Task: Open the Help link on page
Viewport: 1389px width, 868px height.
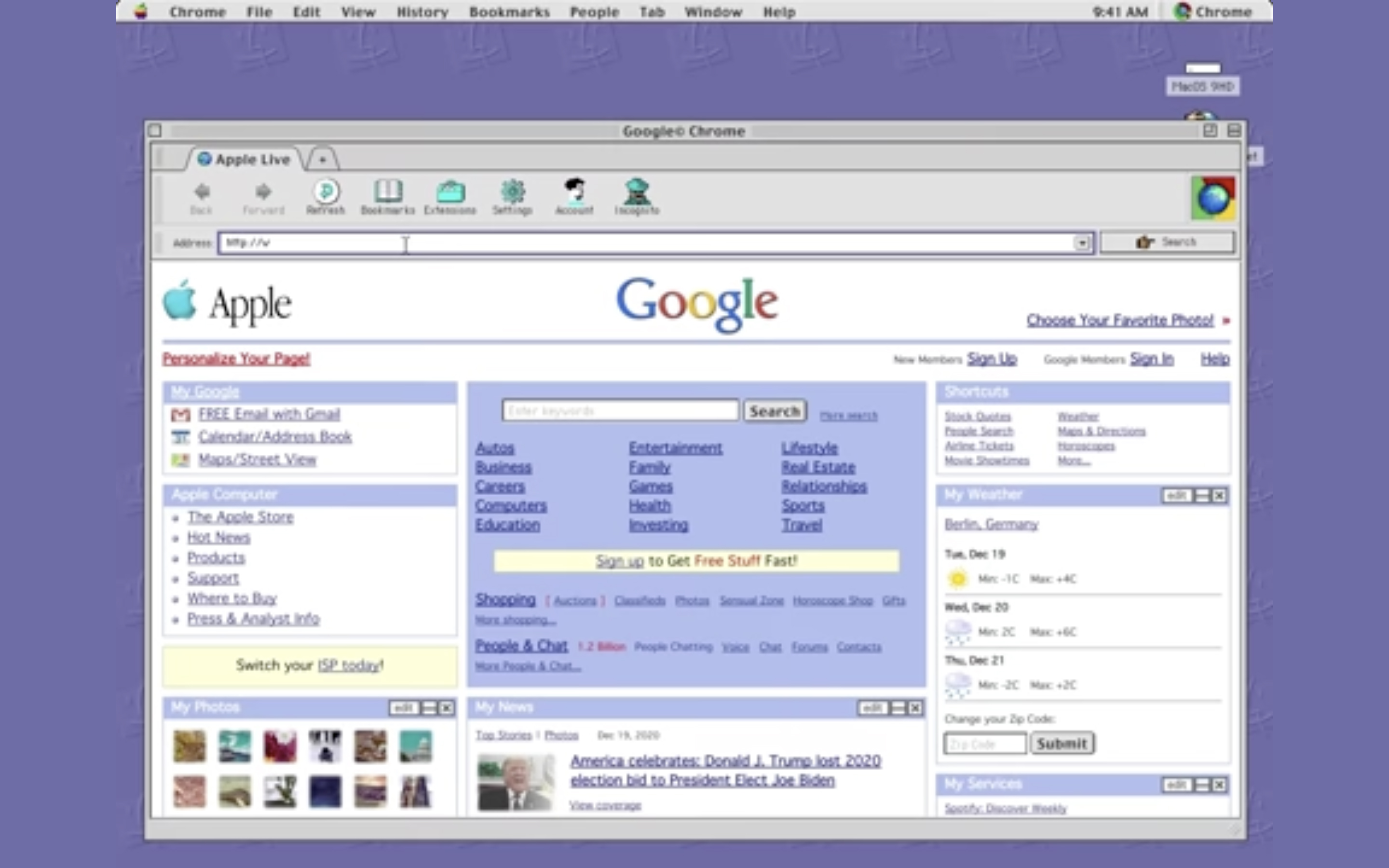Action: (1215, 359)
